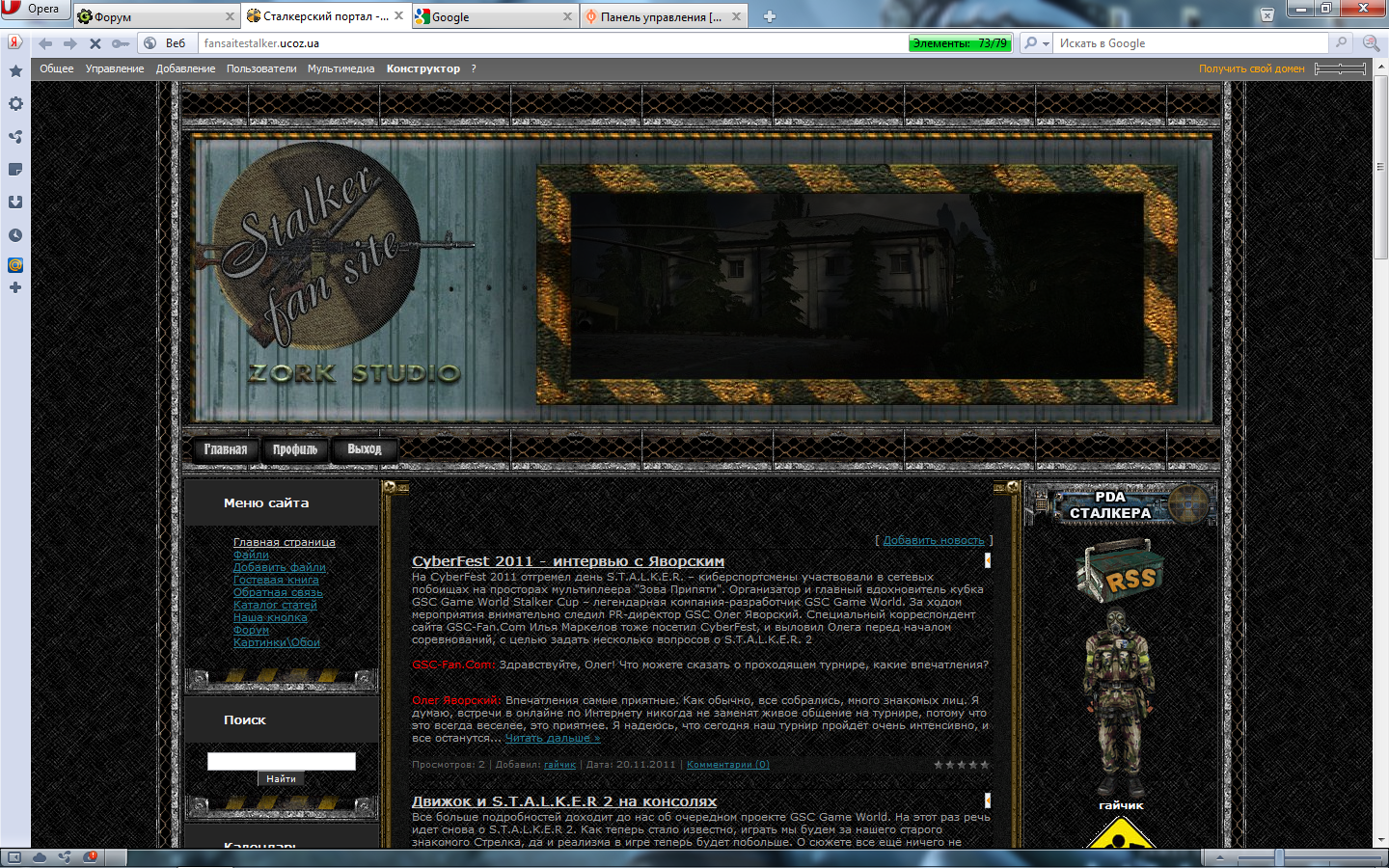Open the Mail.ru @ panel in sidebar
This screenshot has width=1389, height=868.
coord(15,265)
